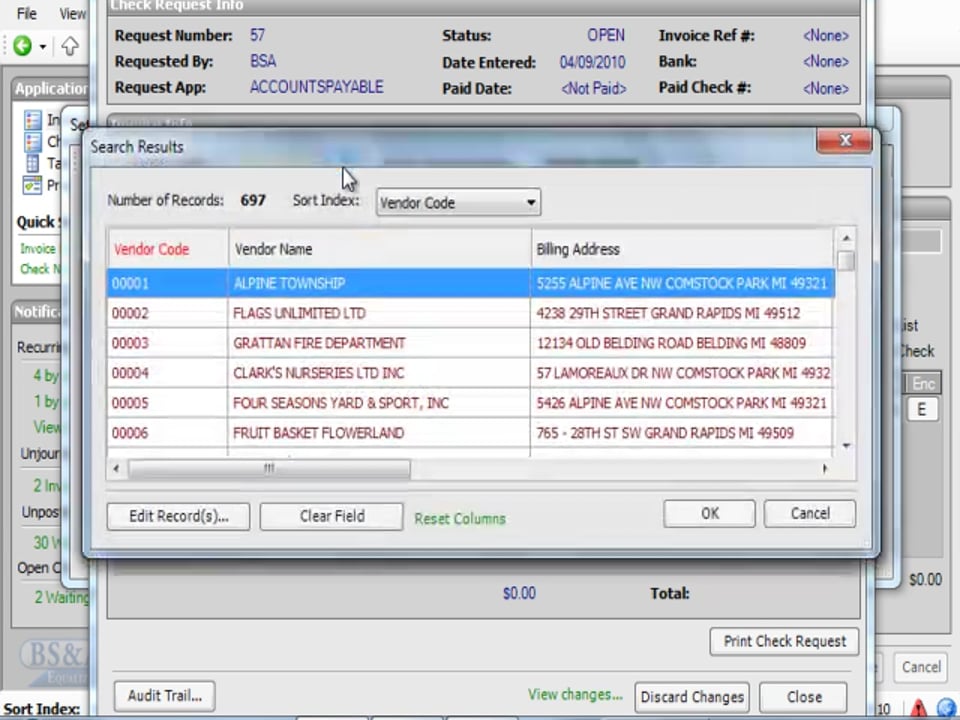
Task: Select vendor row 00001 ALPINE TOWNSHIP
Action: pyautogui.click(x=470, y=283)
